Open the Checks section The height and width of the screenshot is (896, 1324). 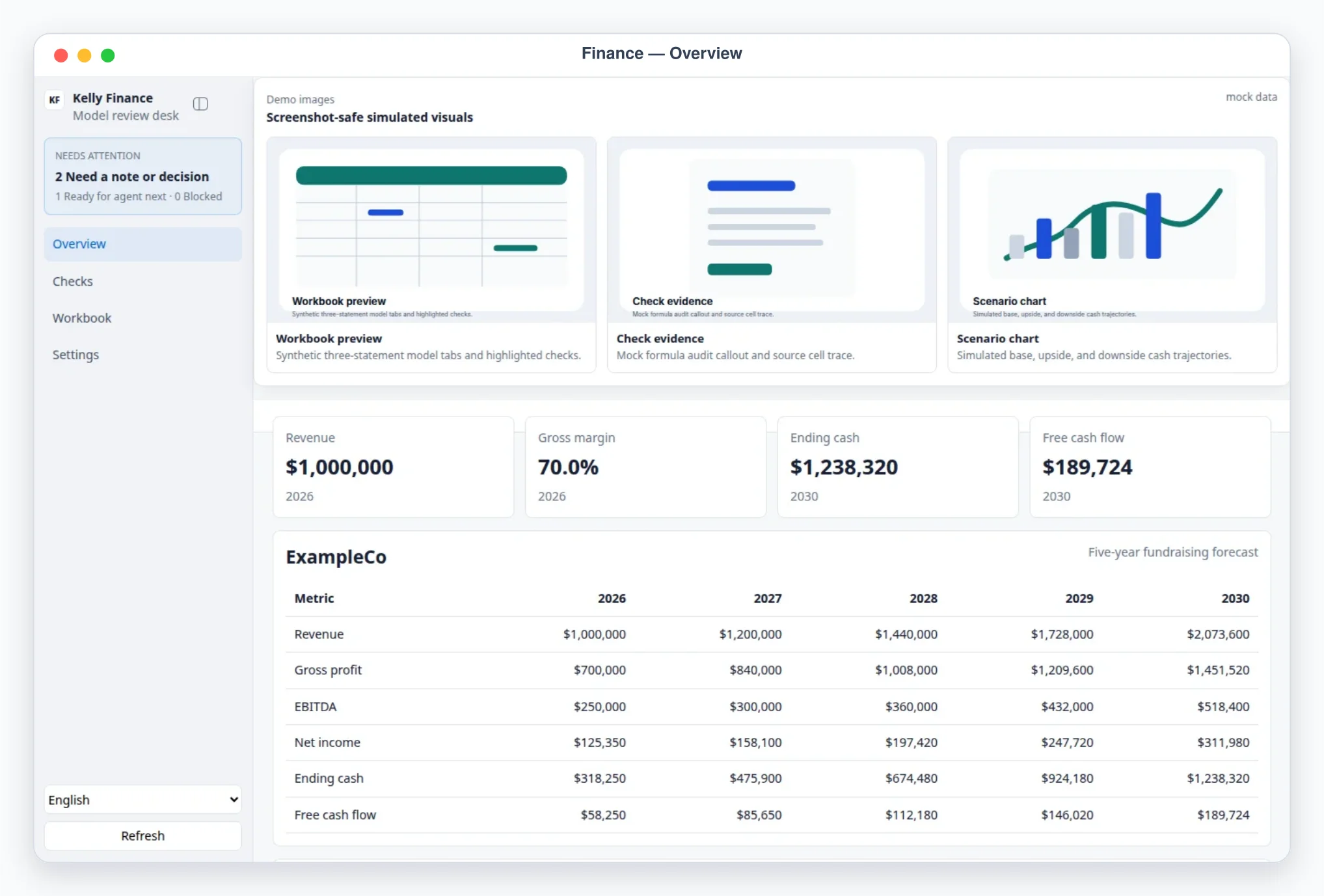coord(143,281)
